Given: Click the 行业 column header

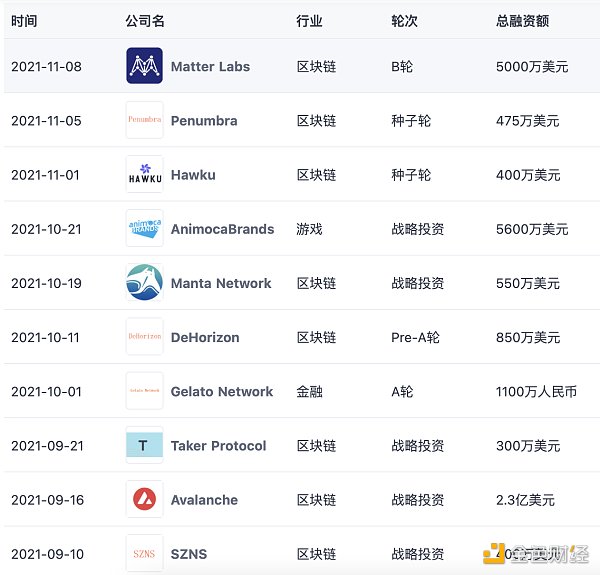Looking at the screenshot, I should [x=309, y=21].
